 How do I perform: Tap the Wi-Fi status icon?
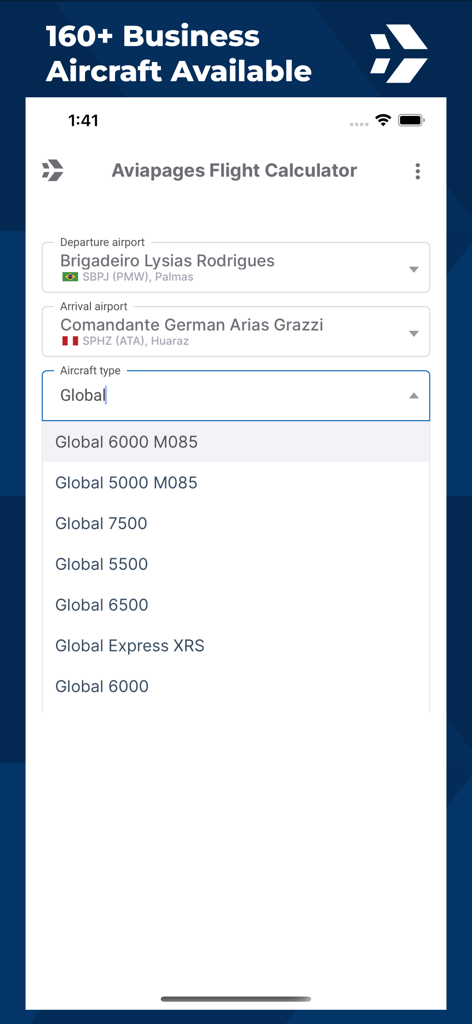(x=383, y=120)
